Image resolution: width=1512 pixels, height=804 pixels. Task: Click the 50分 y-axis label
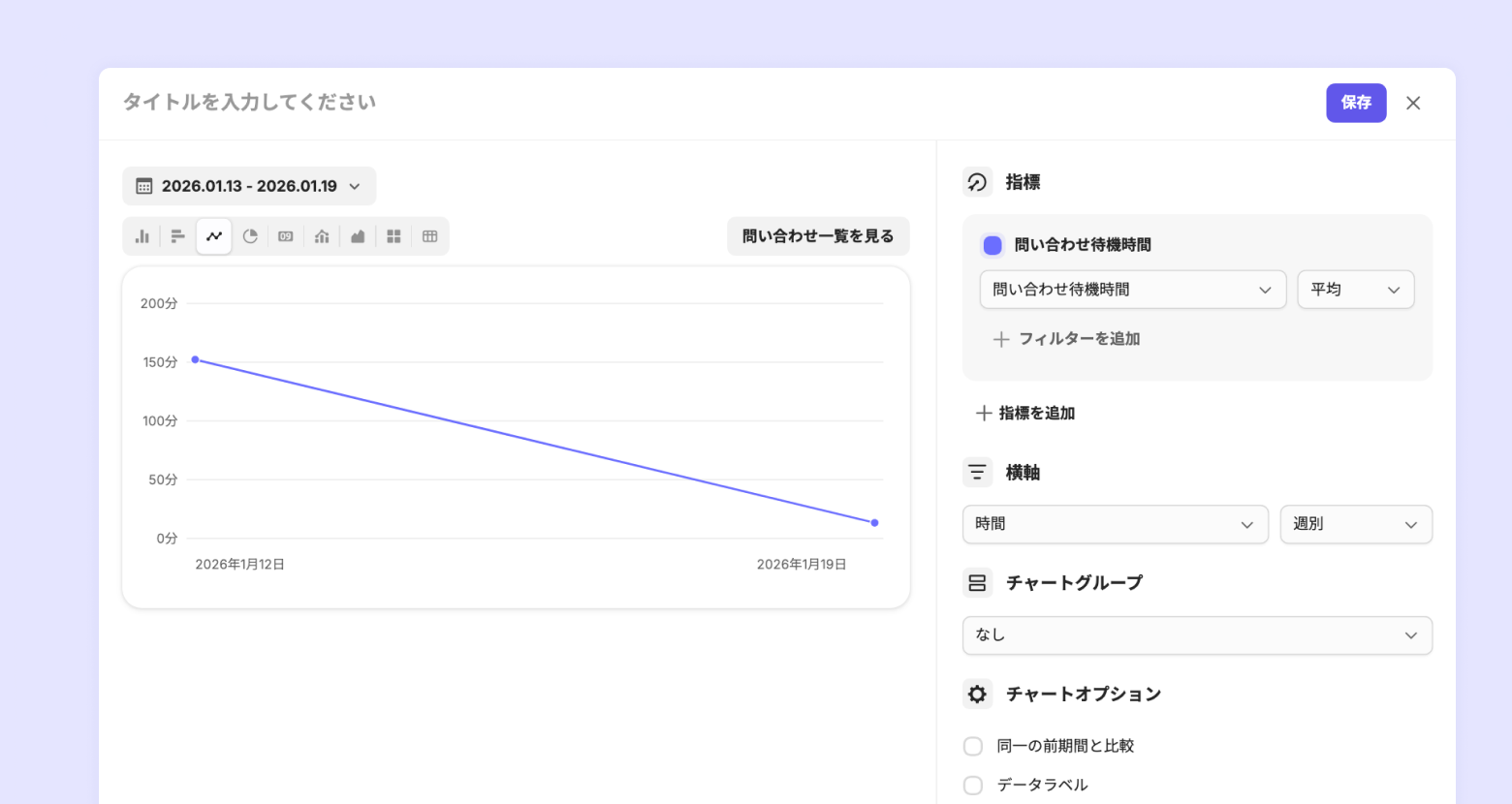[x=163, y=479]
